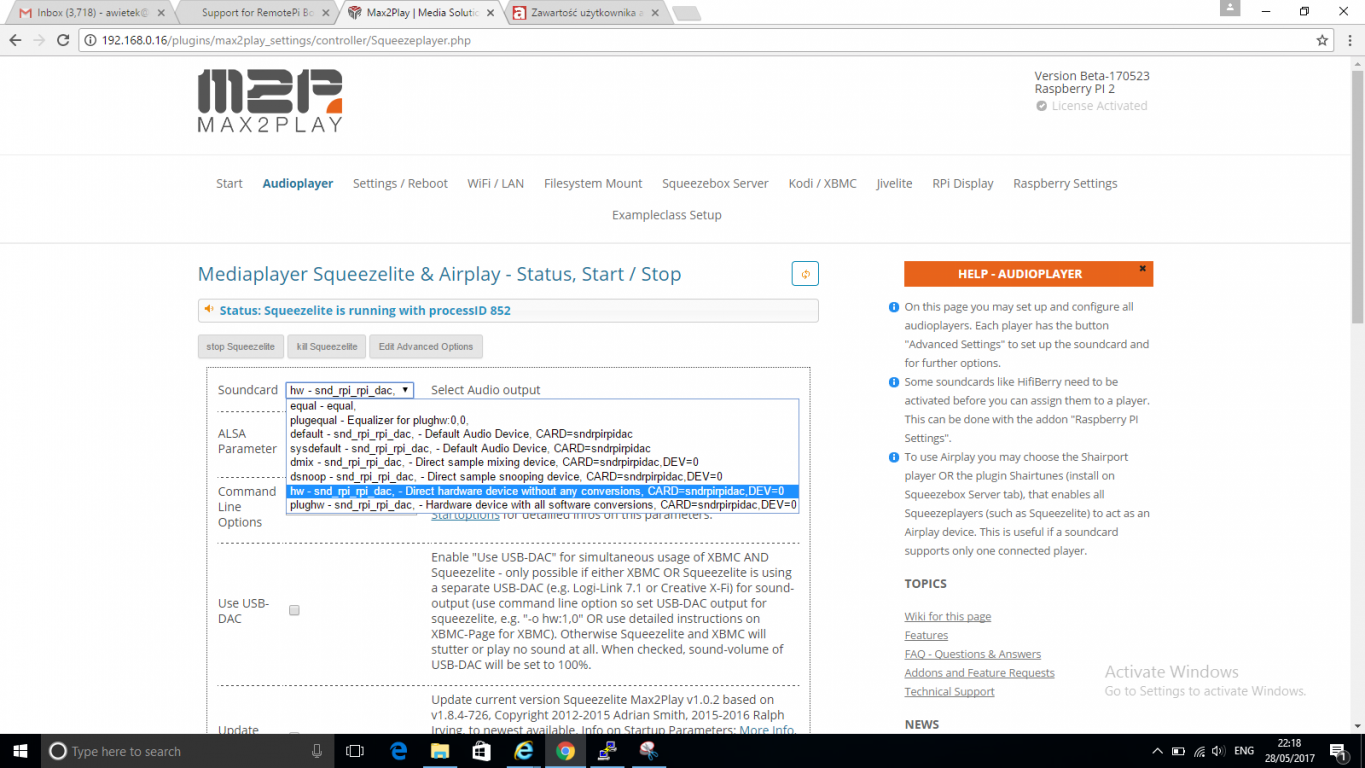Open the Action Center notifications
1365x768 pixels.
coord(1337,751)
